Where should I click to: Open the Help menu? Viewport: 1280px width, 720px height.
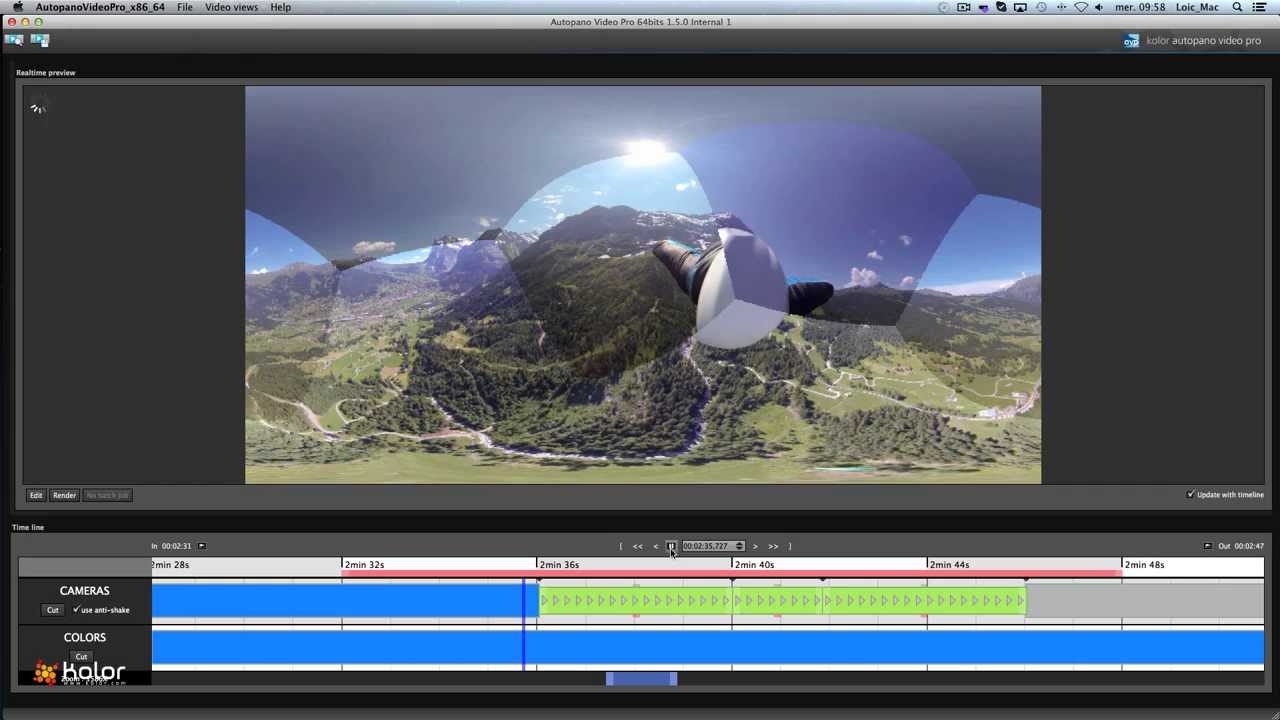point(280,7)
